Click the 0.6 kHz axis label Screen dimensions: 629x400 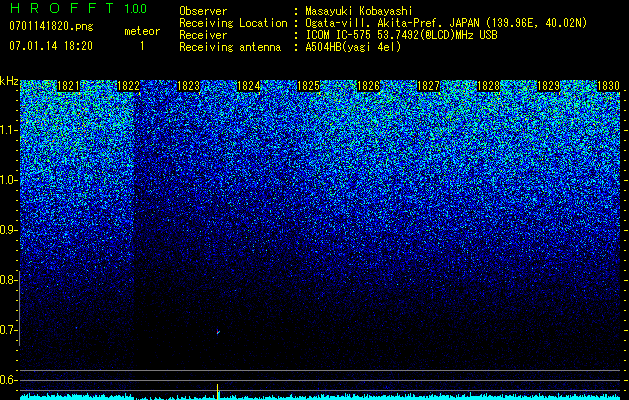[9, 380]
